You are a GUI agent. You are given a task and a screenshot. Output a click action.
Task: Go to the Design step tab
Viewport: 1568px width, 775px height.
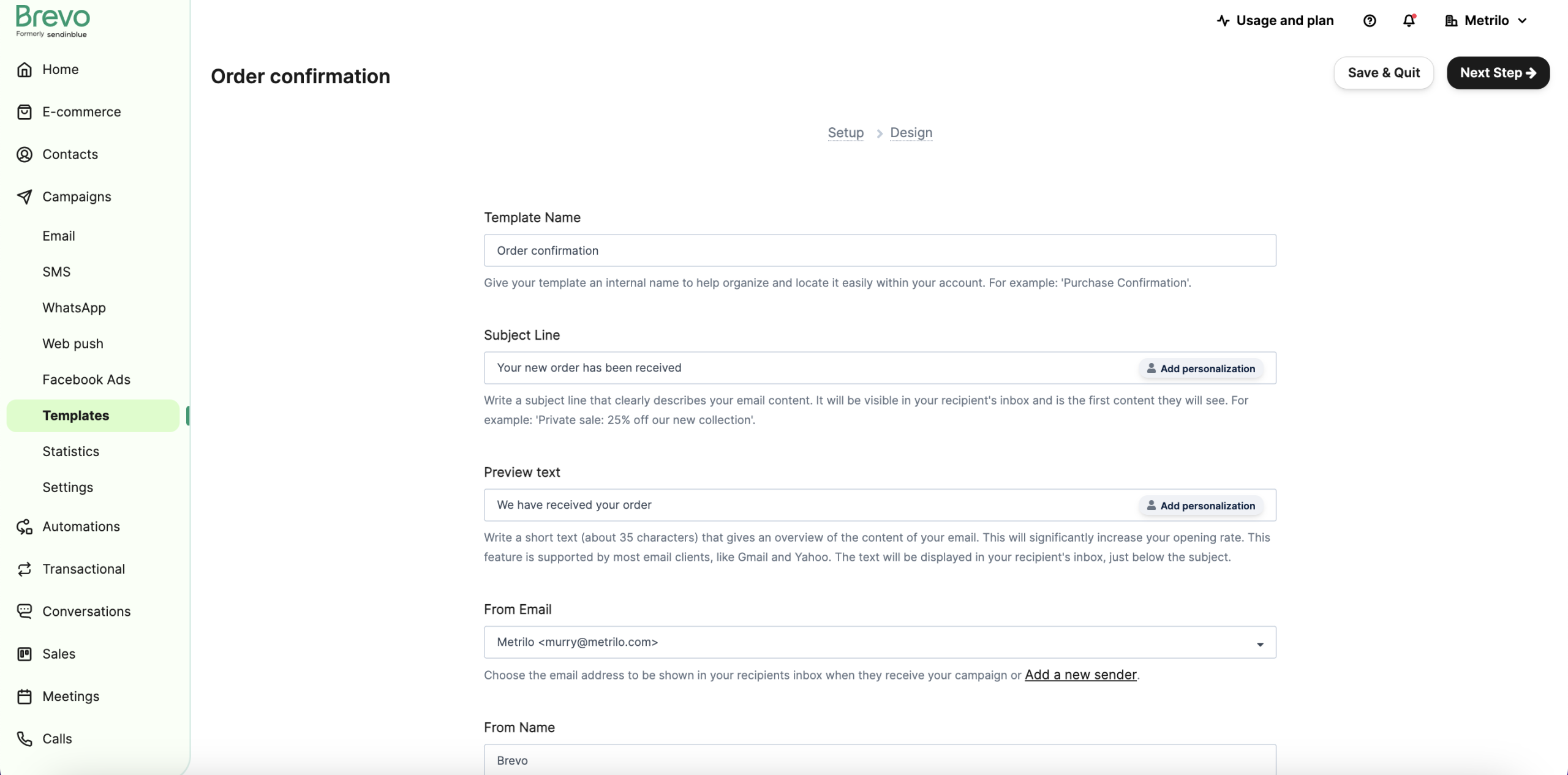pyautogui.click(x=911, y=133)
